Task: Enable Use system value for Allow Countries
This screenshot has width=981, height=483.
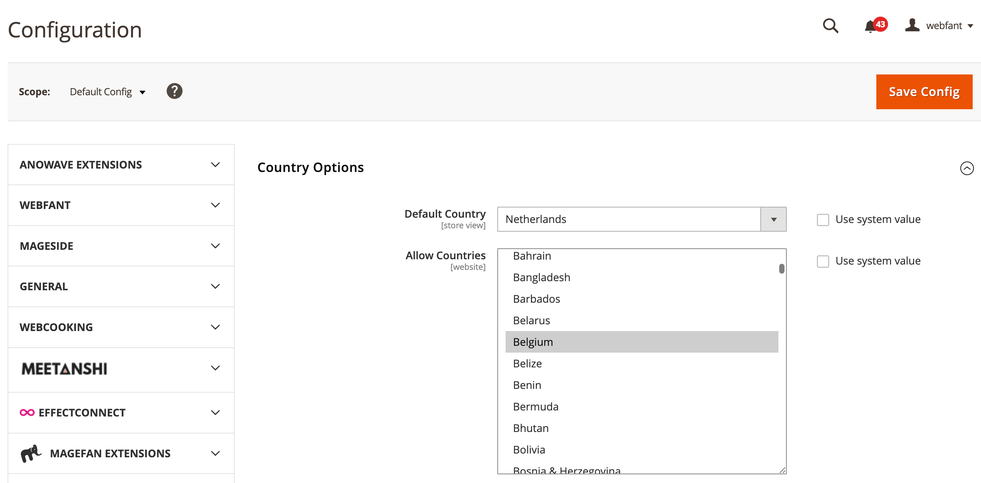Action: point(823,262)
